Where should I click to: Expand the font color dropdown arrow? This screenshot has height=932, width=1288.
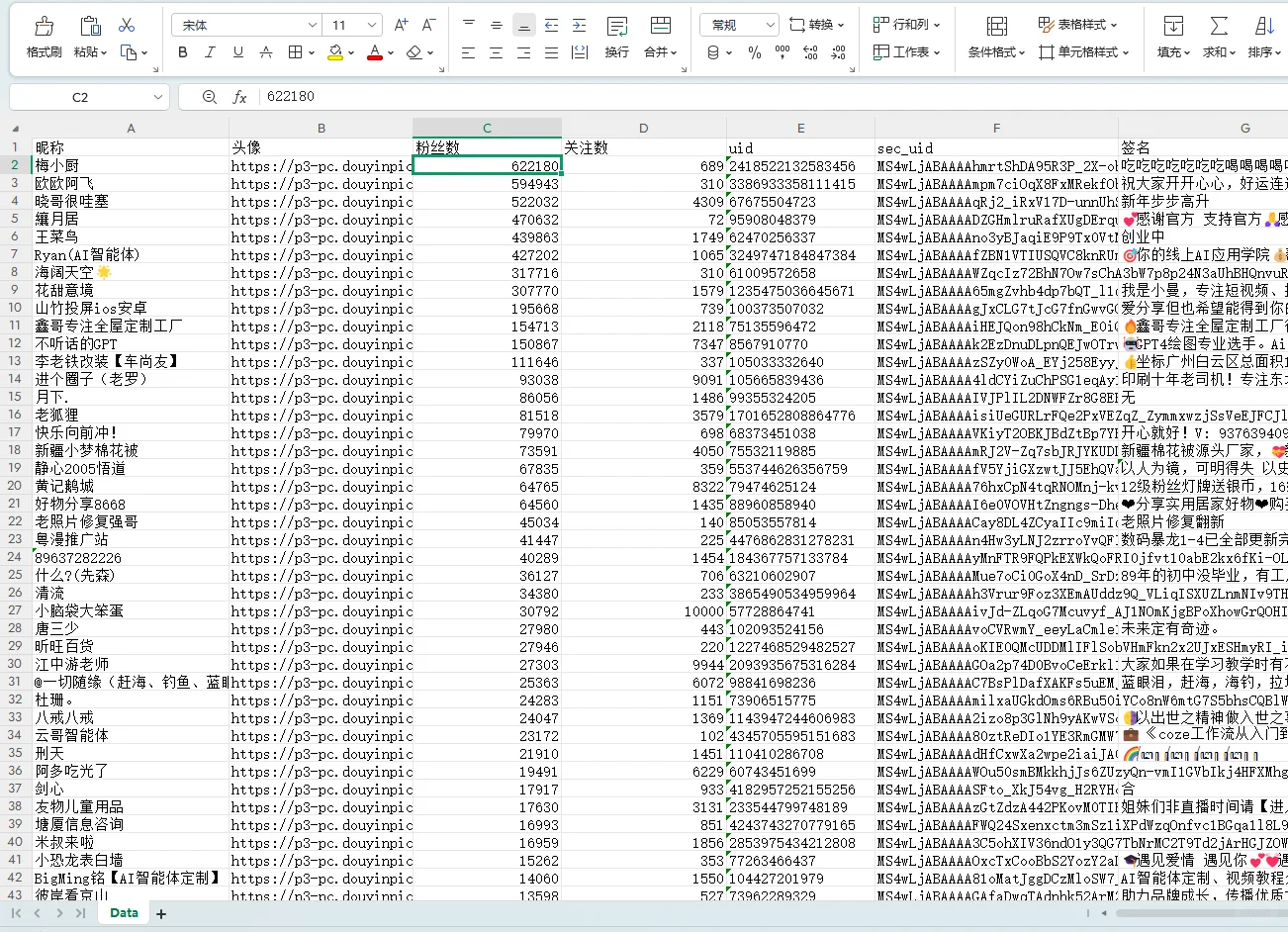[x=391, y=52]
